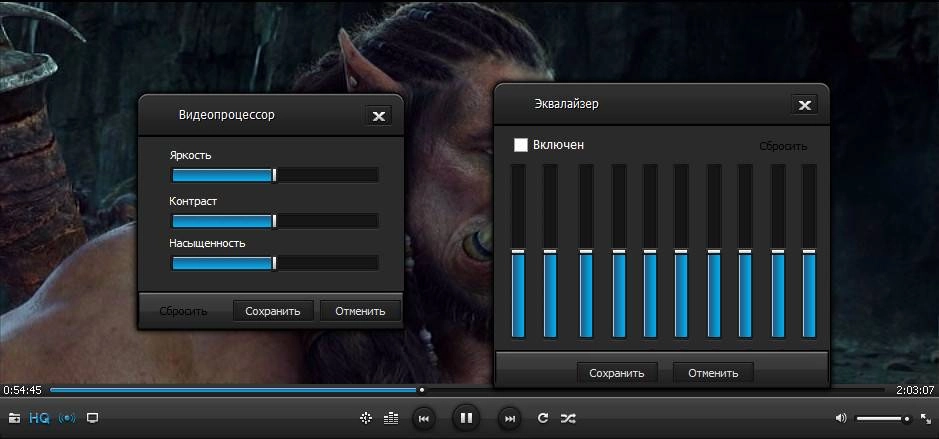Screen dimensions: 939x439
Task: Set the Контраст slider
Action: pos(274,221)
